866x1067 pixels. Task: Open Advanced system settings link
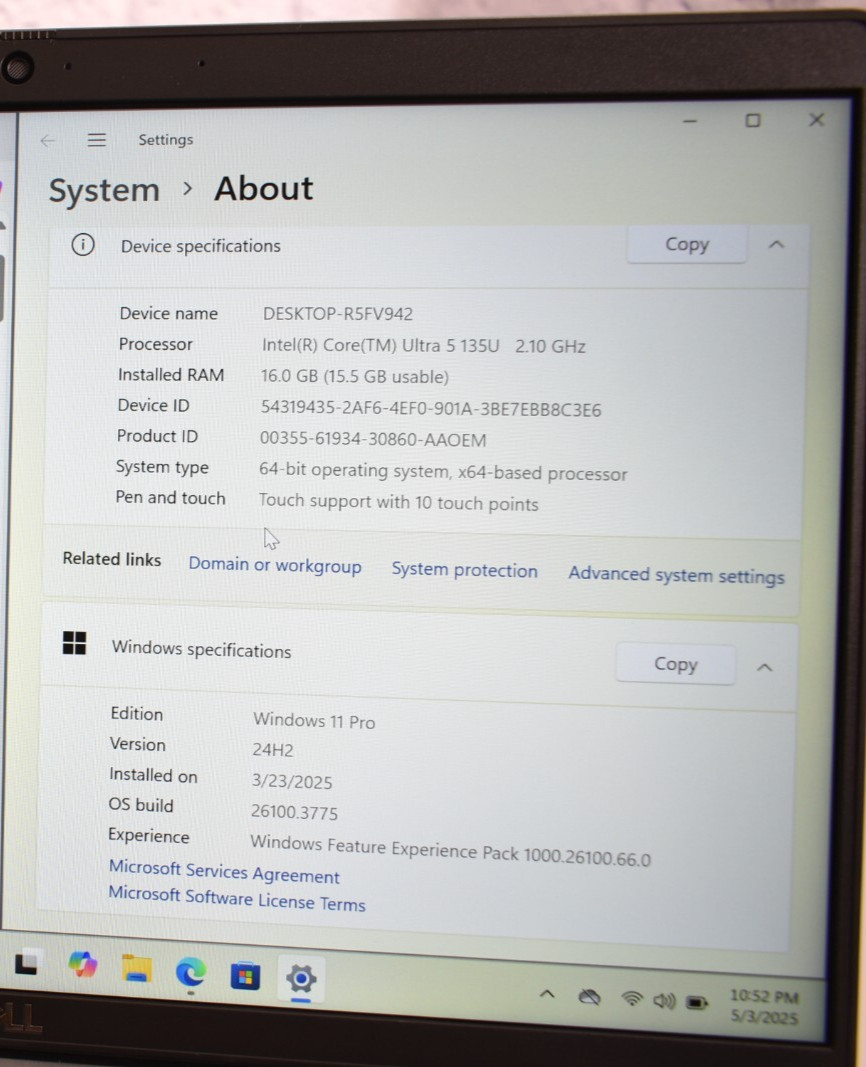click(676, 576)
